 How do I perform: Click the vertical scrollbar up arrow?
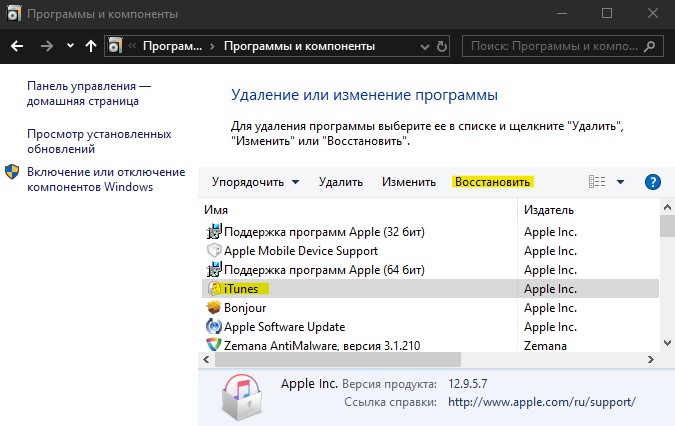[667, 207]
